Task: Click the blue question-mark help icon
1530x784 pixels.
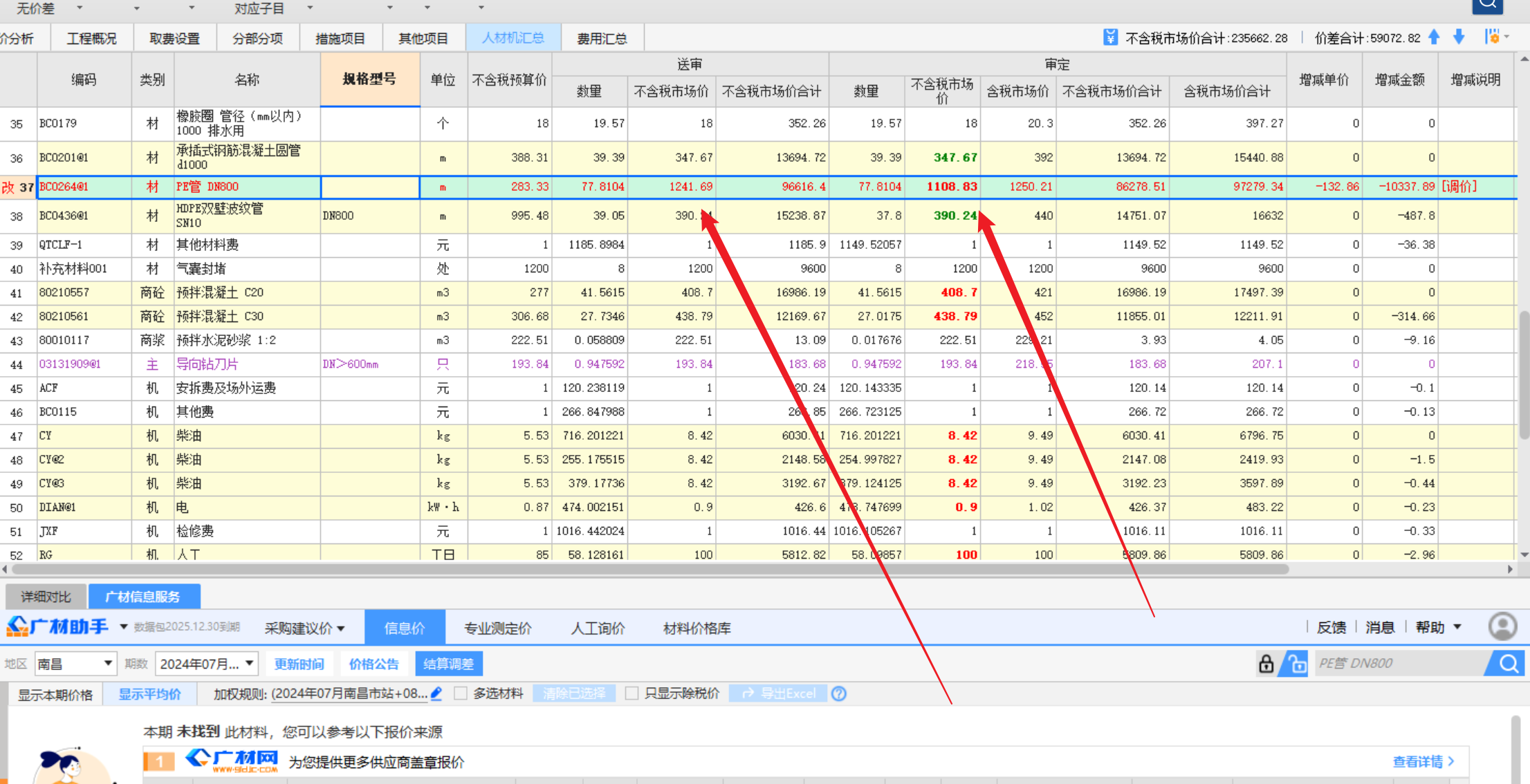Action: pyautogui.click(x=839, y=693)
